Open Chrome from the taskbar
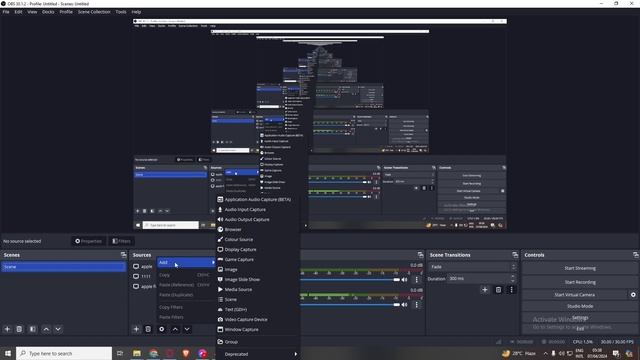The image size is (640, 360). [153, 353]
